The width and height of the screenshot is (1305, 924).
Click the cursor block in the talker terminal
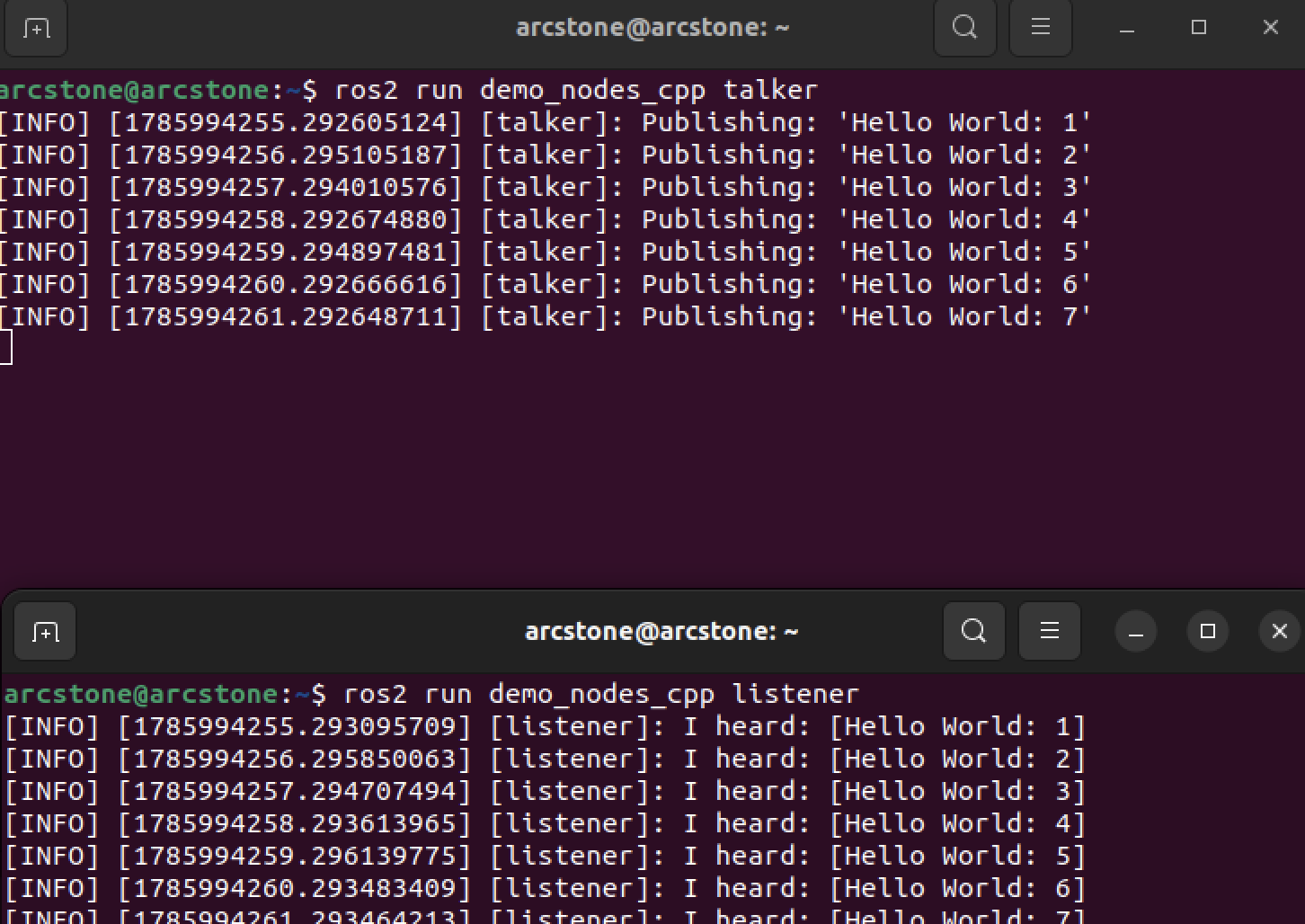[x=5, y=348]
